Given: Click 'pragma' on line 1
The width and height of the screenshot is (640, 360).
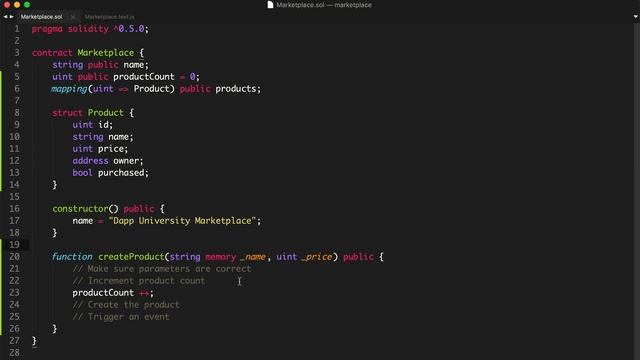Looking at the screenshot, I should pyautogui.click(x=47, y=29).
